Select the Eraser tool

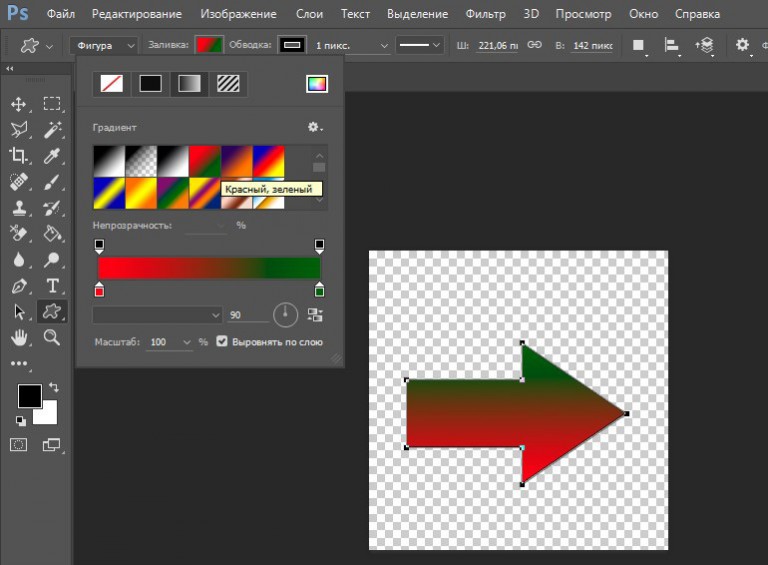(x=19, y=234)
